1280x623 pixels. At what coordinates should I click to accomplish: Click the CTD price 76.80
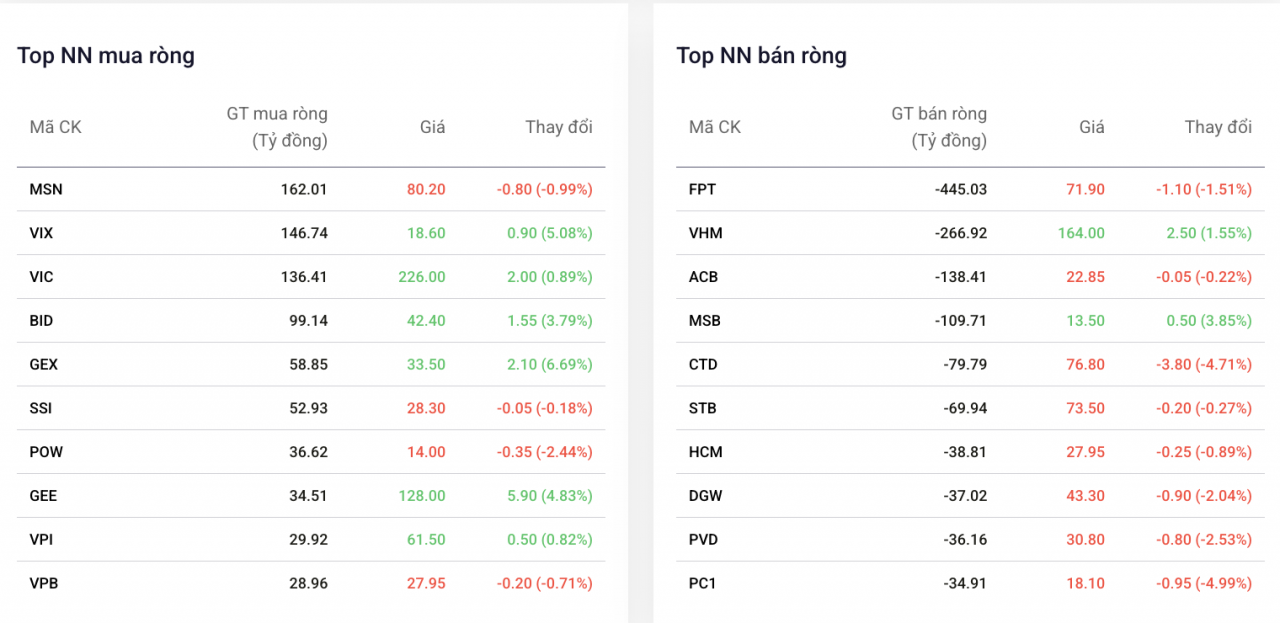click(x=1085, y=365)
